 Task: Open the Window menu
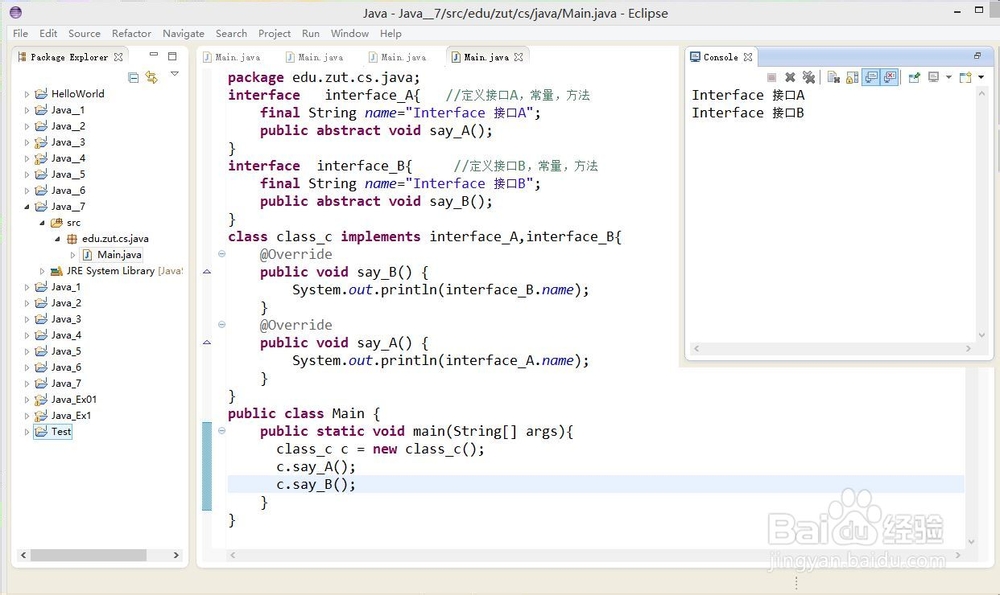349,33
